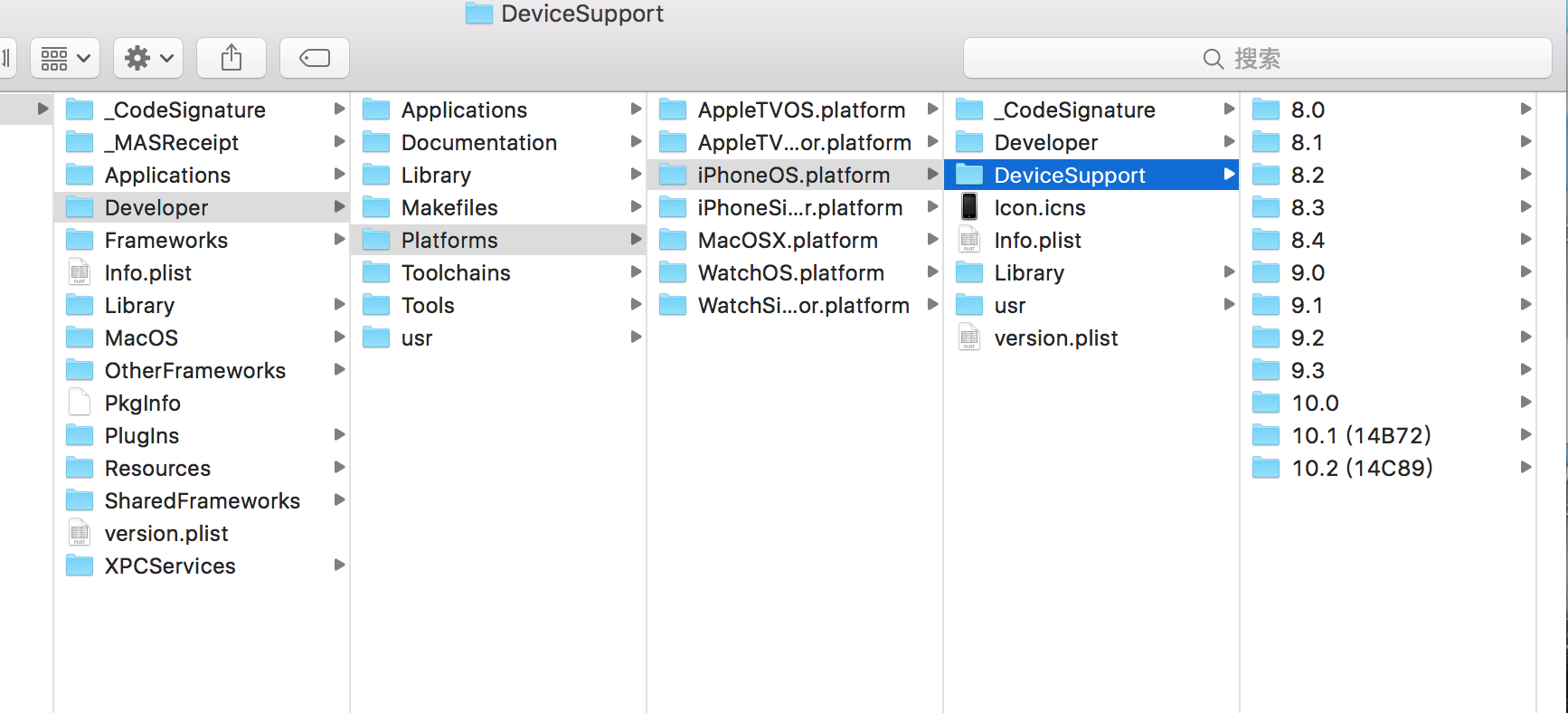
Task: Select the _CodeSignature folder in first column
Action: [202, 109]
